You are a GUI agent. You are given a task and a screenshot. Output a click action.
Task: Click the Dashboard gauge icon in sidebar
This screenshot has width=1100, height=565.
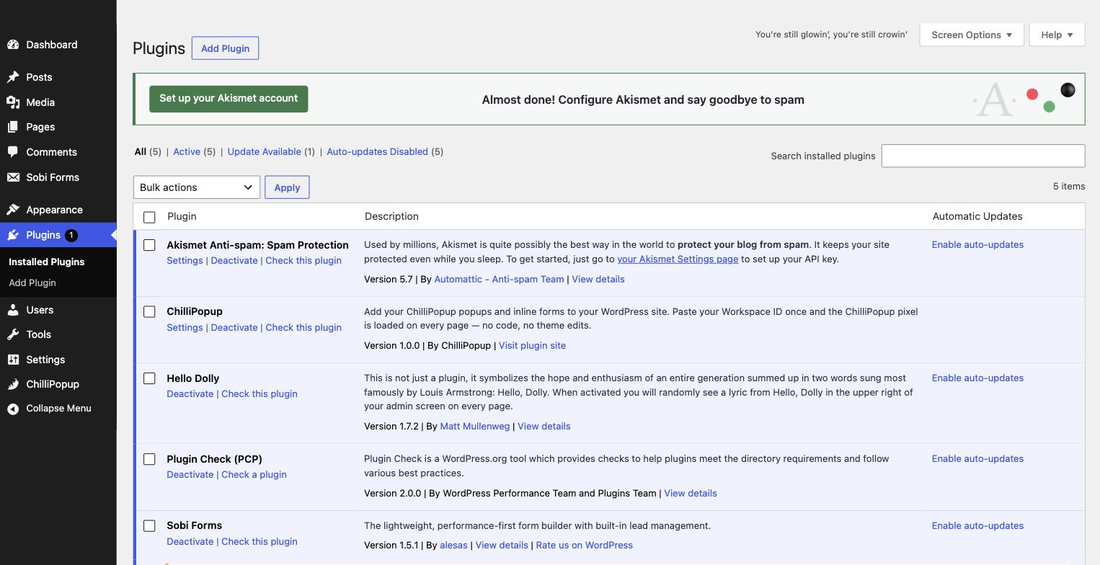[13, 45]
